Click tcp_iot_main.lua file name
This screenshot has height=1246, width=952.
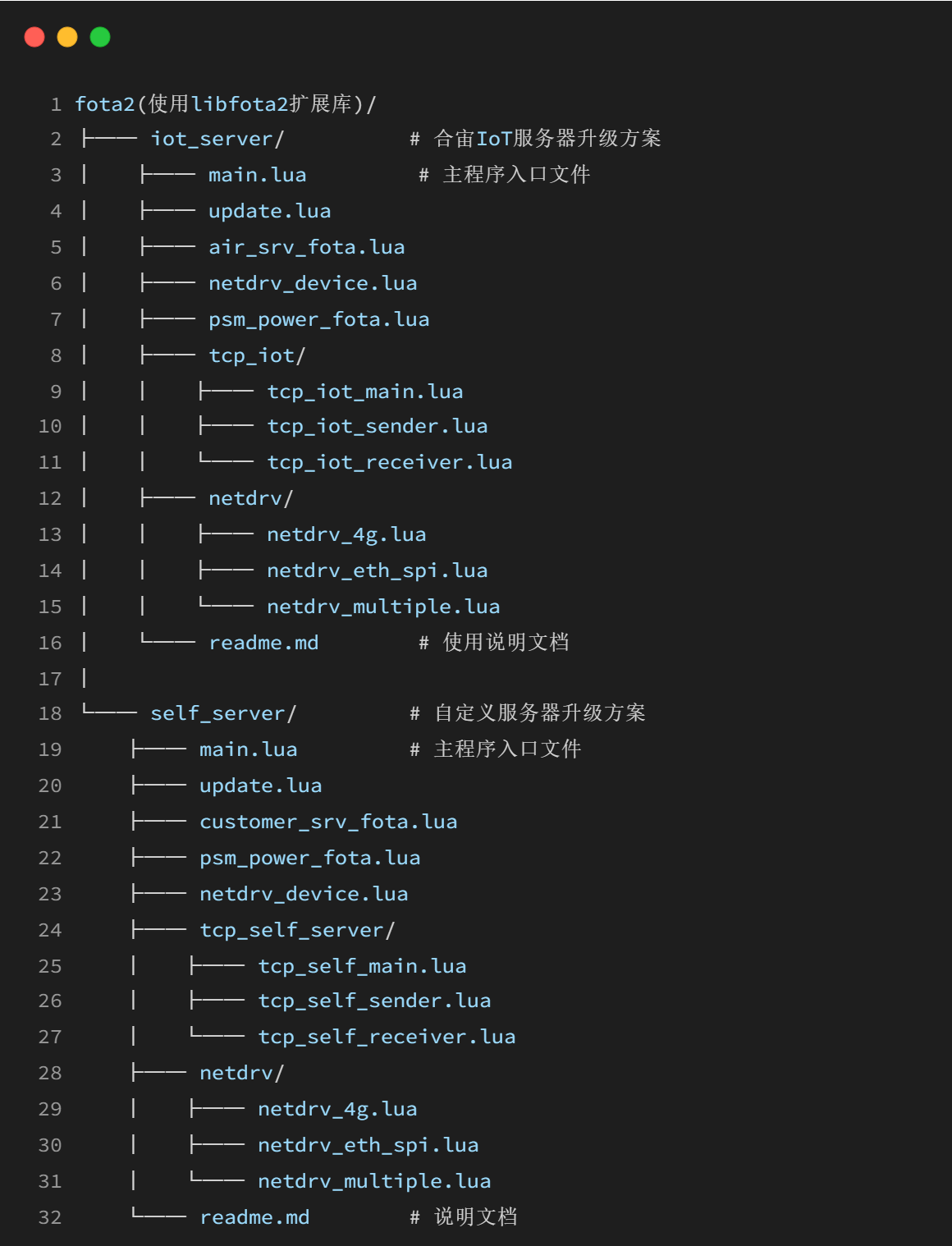click(x=365, y=392)
